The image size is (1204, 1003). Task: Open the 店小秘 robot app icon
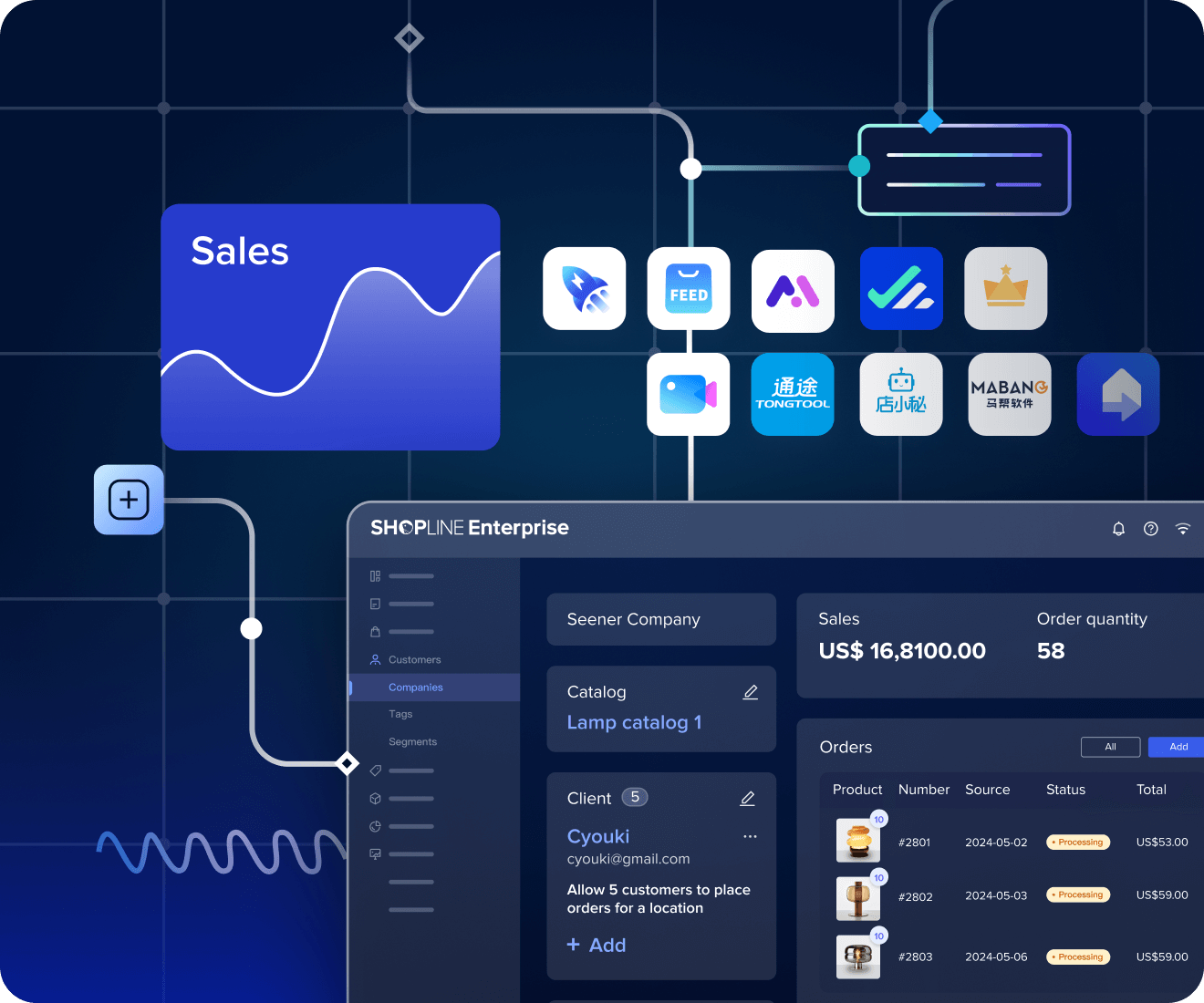(901, 394)
